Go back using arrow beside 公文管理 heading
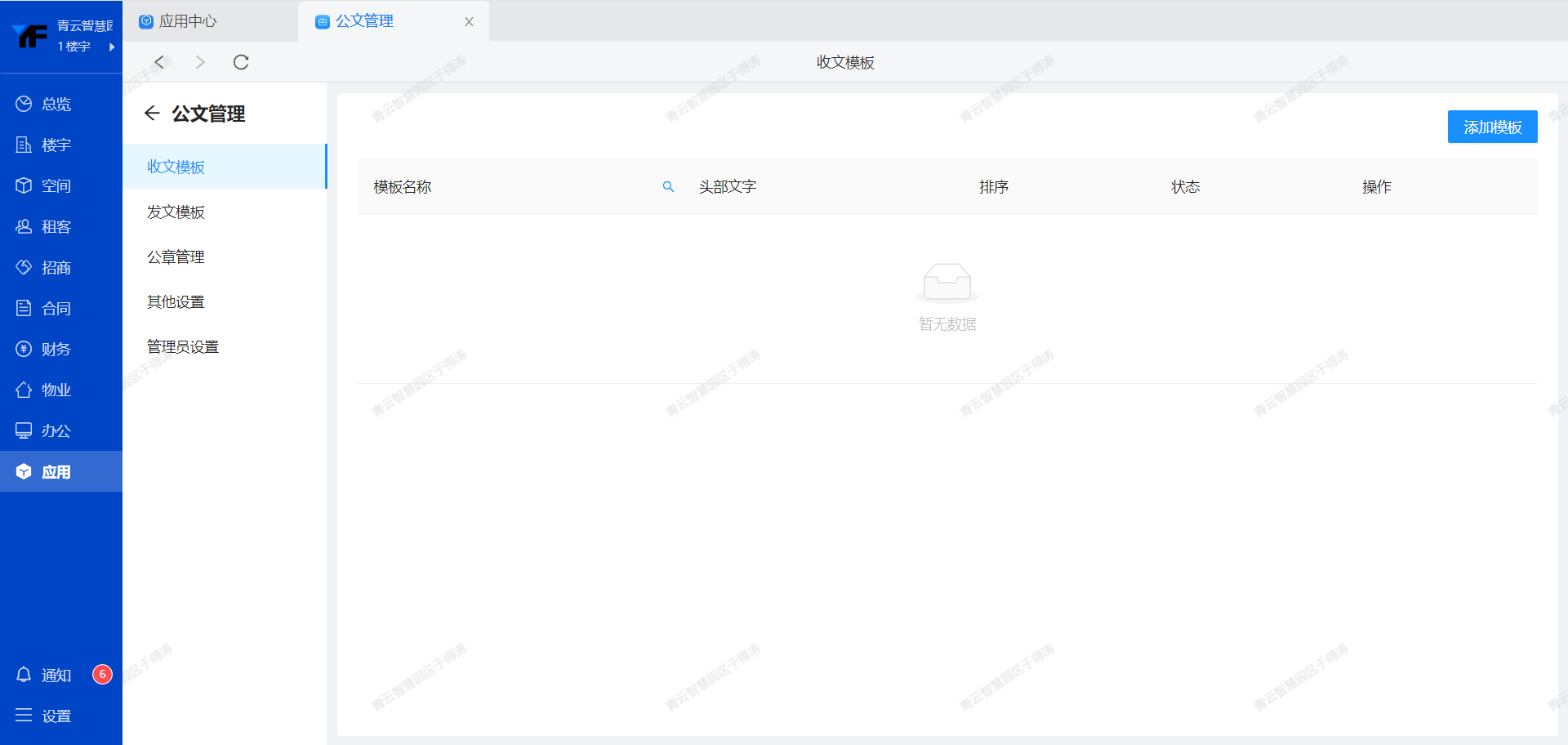Screen dimensions: 1568x745 [x=151, y=114]
